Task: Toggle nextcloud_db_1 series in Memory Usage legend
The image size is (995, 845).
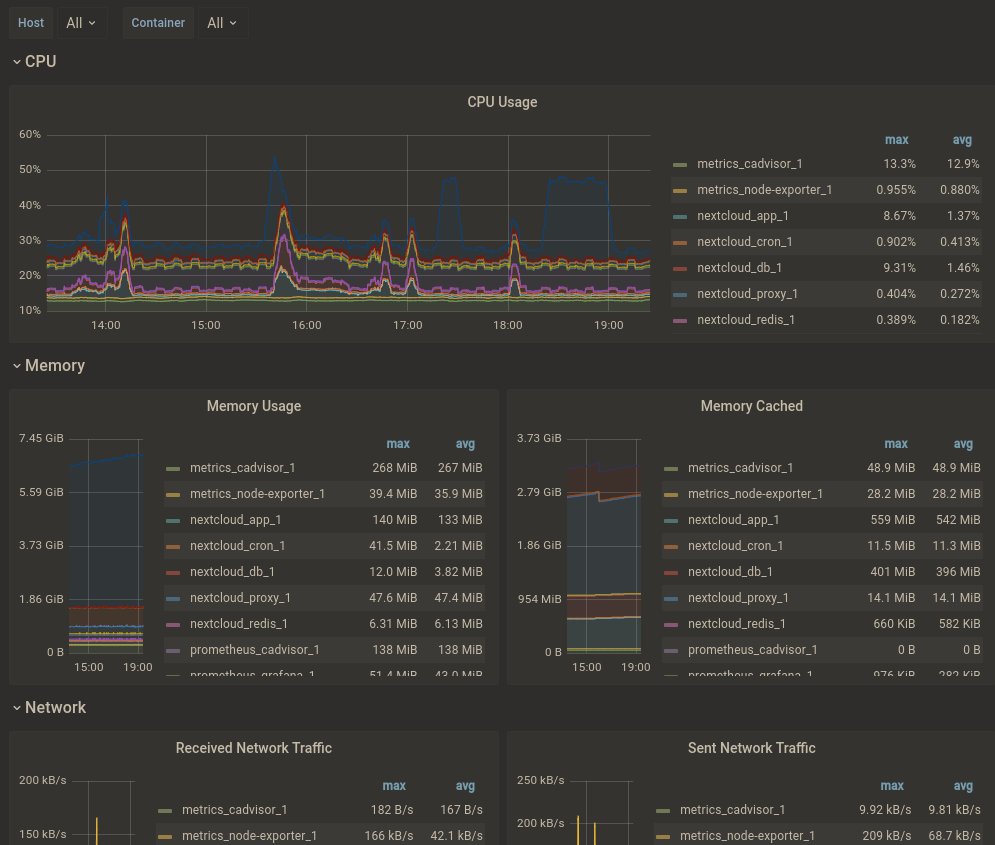Action: tap(232, 572)
